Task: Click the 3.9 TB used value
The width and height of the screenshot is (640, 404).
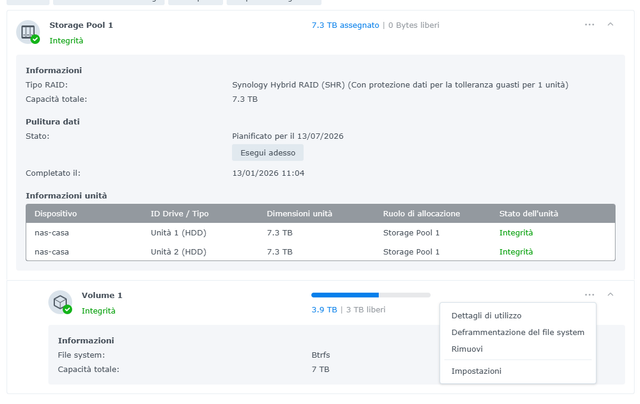Action: click(324, 310)
